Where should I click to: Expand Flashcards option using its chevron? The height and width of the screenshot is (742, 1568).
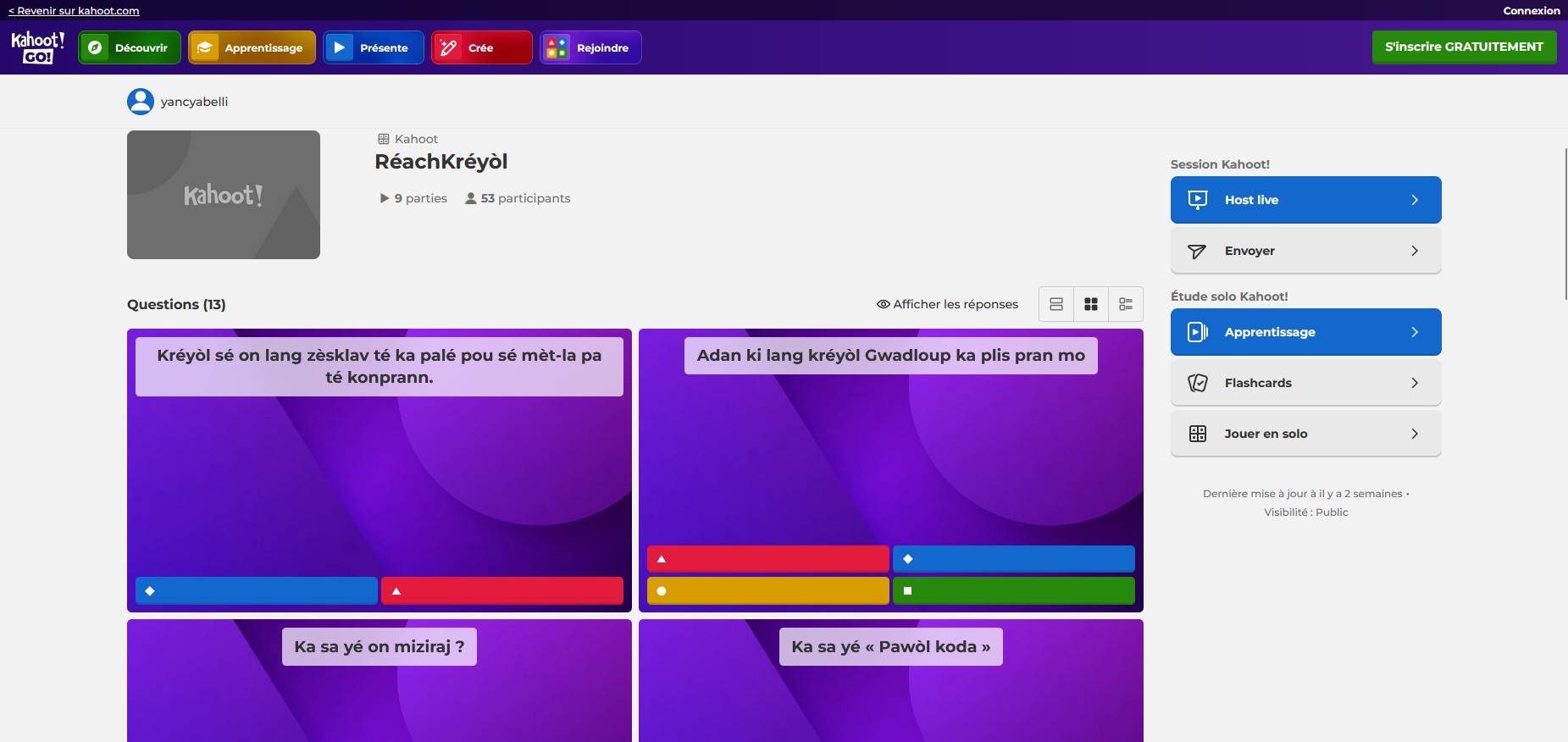tap(1415, 383)
